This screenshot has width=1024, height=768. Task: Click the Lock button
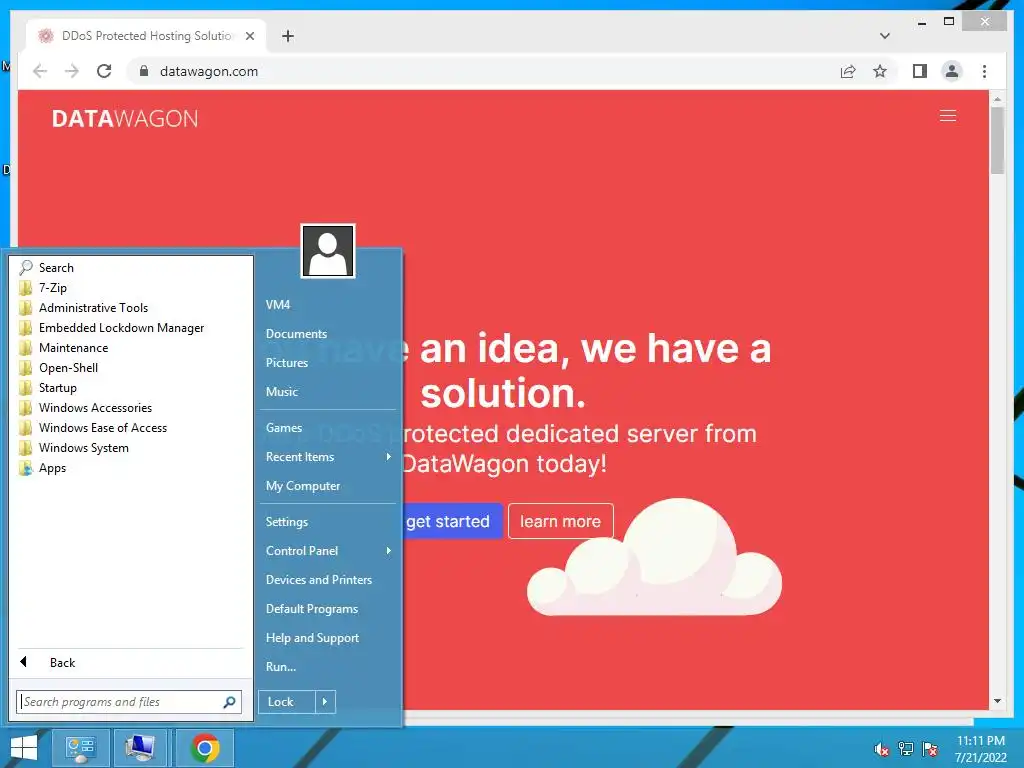pyautogui.click(x=287, y=702)
